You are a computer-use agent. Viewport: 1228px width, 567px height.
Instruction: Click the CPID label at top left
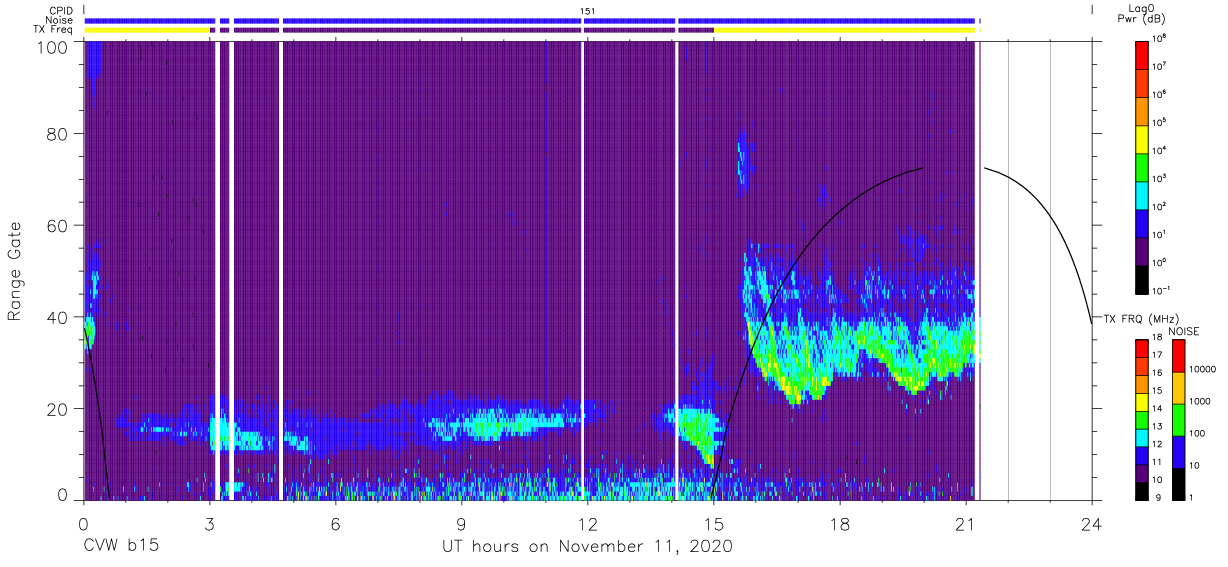[x=60, y=11]
